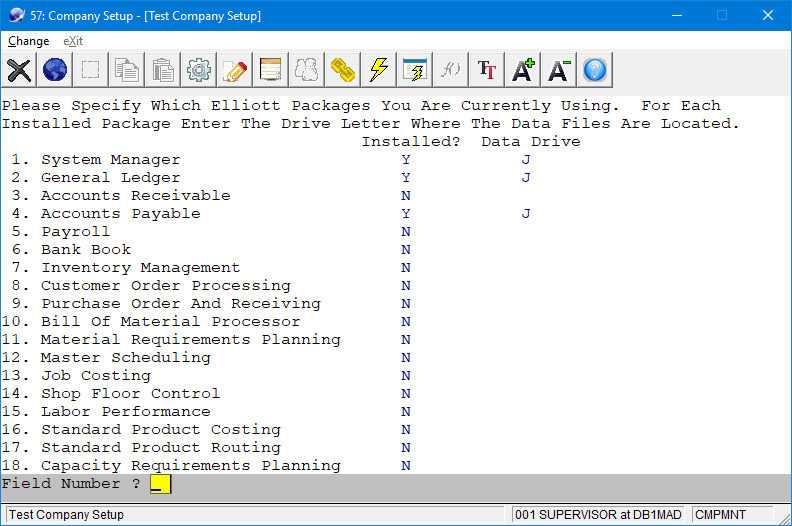Click the red TT font icon
The image size is (792, 526).
click(x=487, y=70)
